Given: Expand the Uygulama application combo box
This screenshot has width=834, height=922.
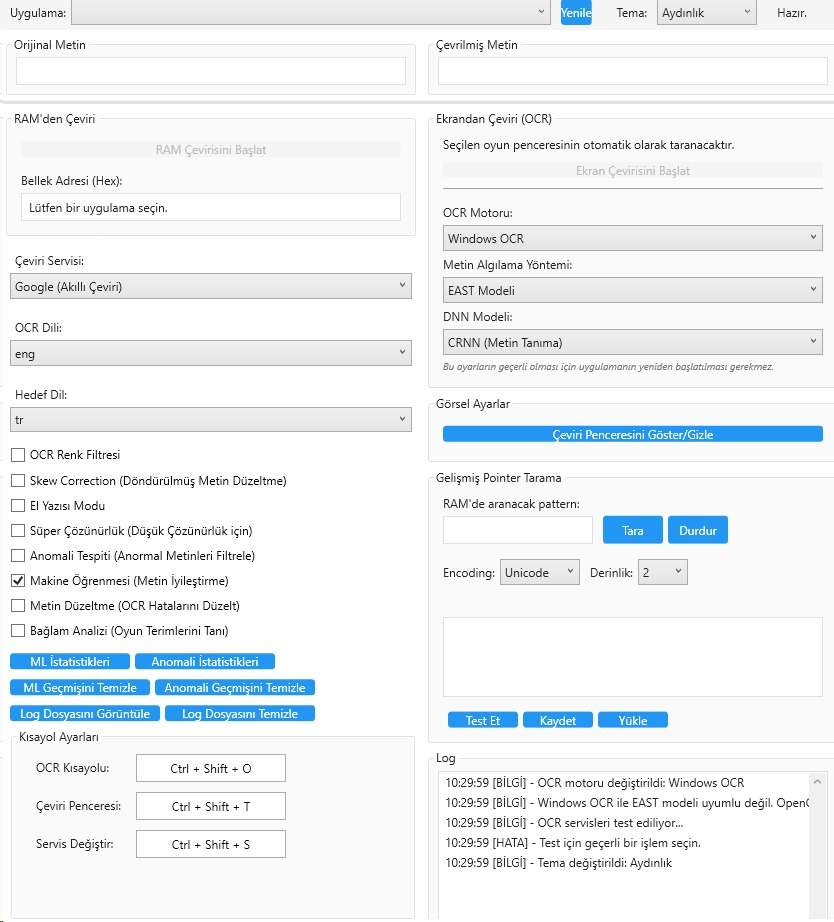Looking at the screenshot, I should (x=311, y=13).
